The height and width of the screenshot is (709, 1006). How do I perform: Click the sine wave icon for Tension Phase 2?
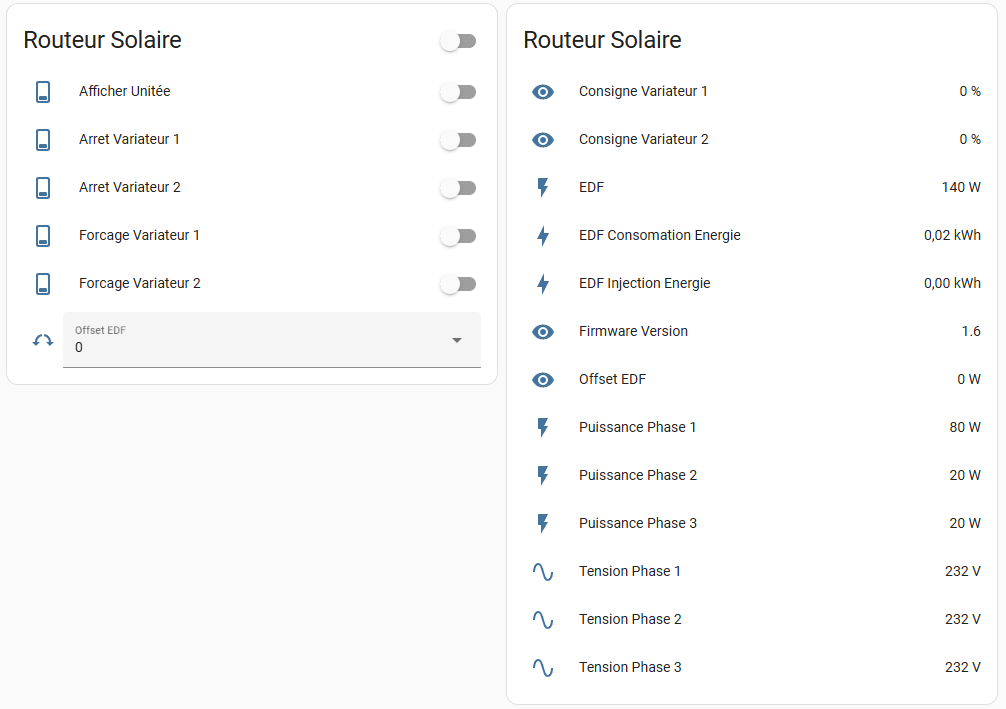click(543, 620)
